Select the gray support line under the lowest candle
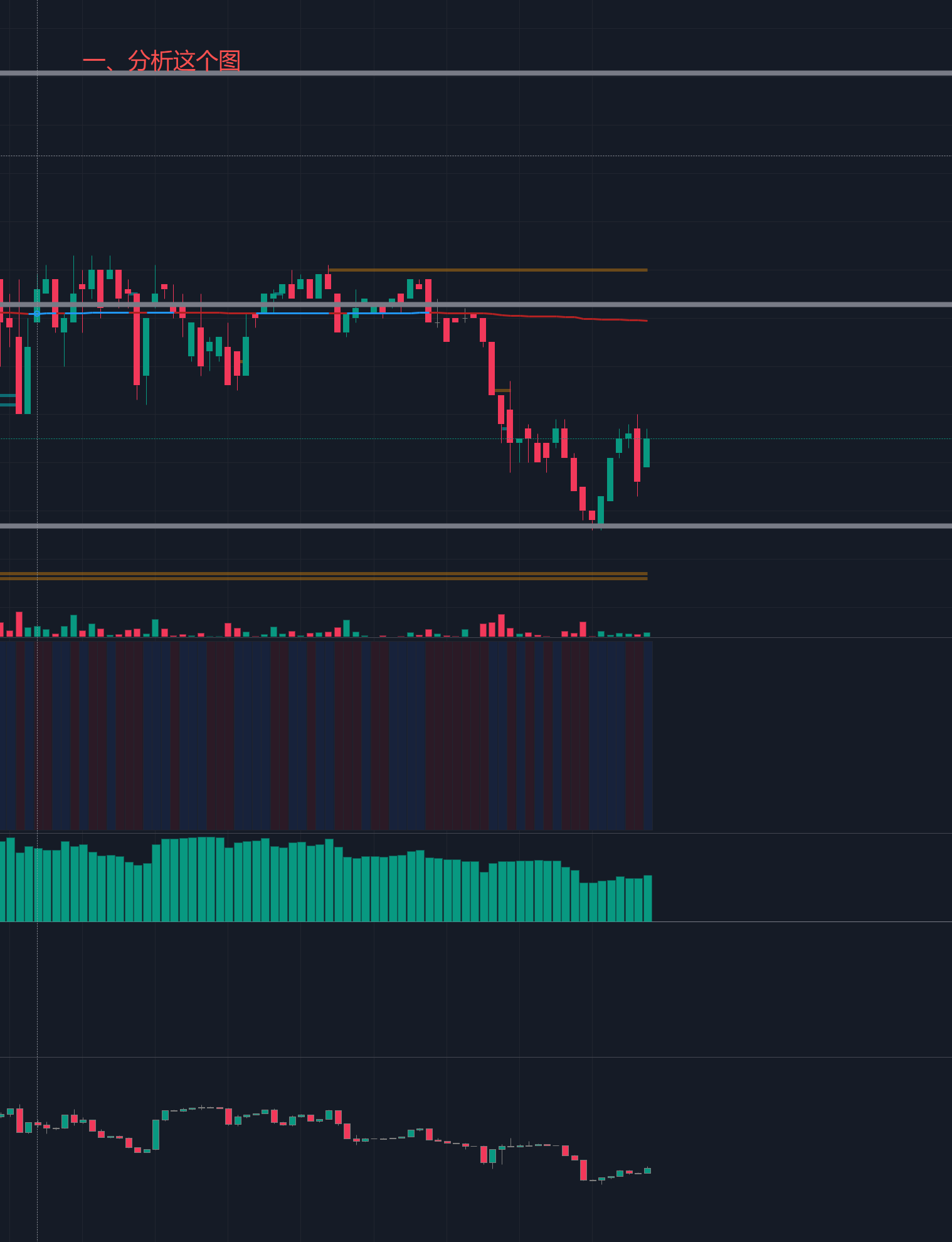 (x=753, y=526)
